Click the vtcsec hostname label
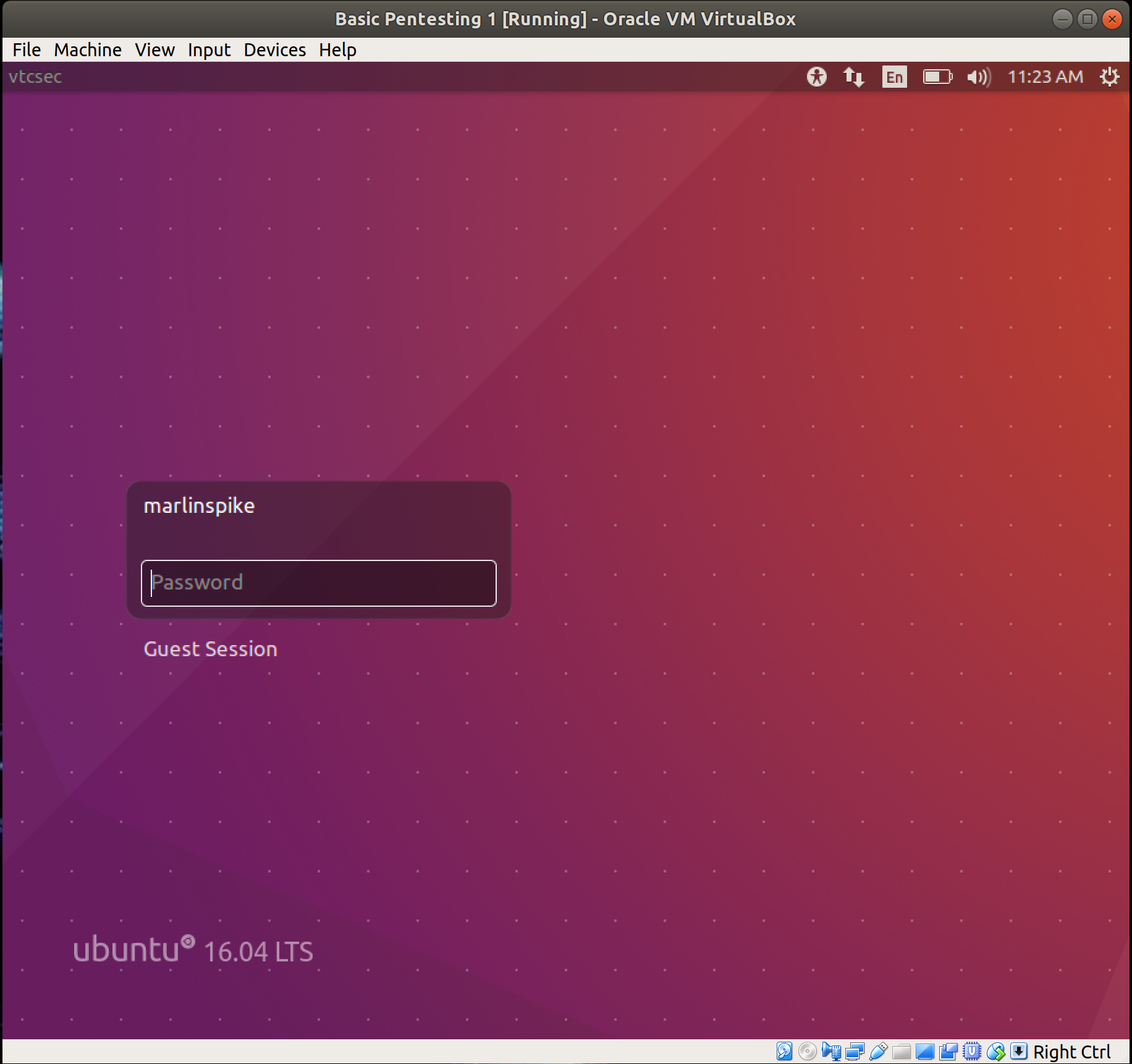Image resolution: width=1132 pixels, height=1064 pixels. 35,77
